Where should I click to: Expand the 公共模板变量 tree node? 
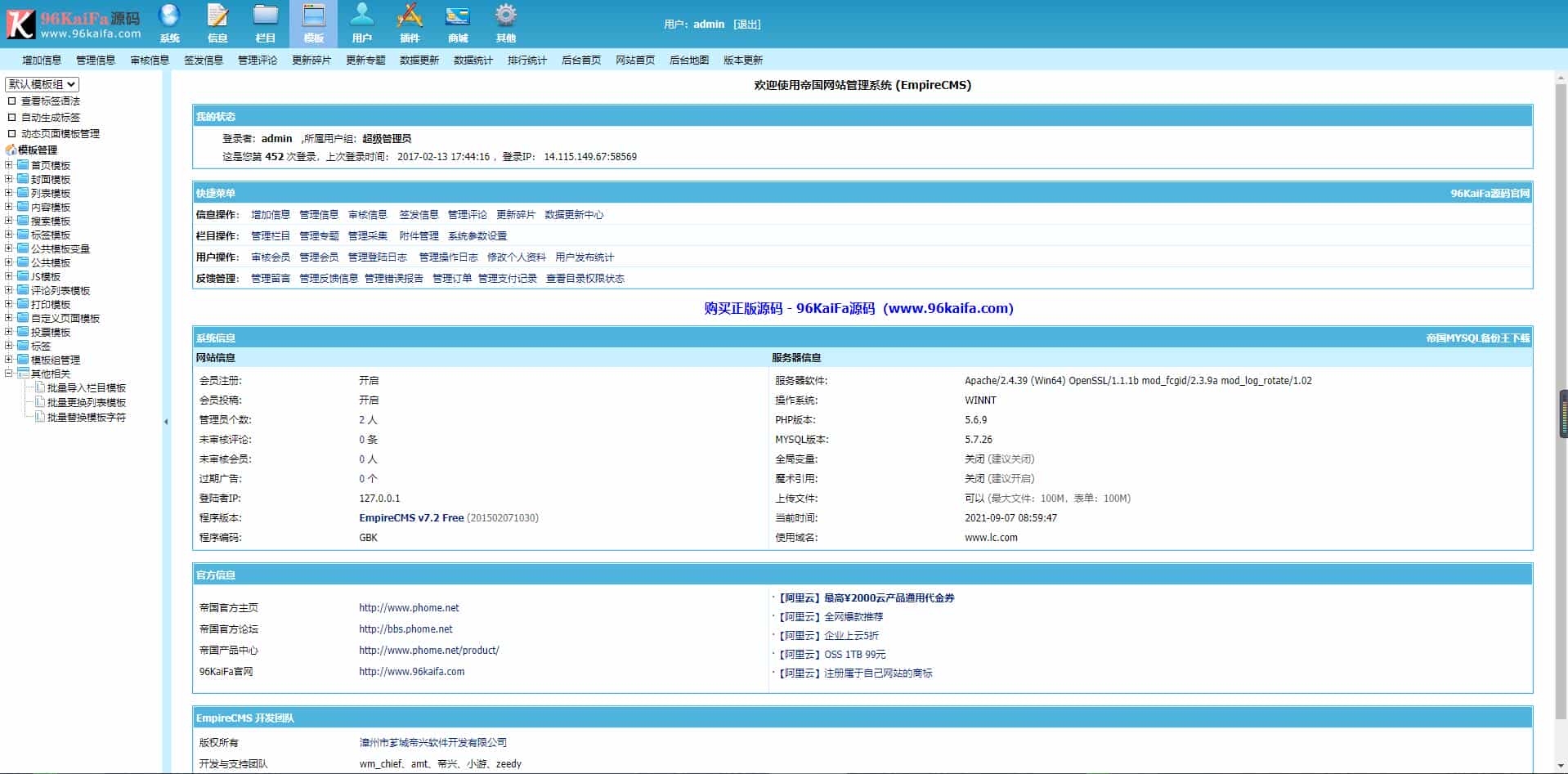[9, 248]
